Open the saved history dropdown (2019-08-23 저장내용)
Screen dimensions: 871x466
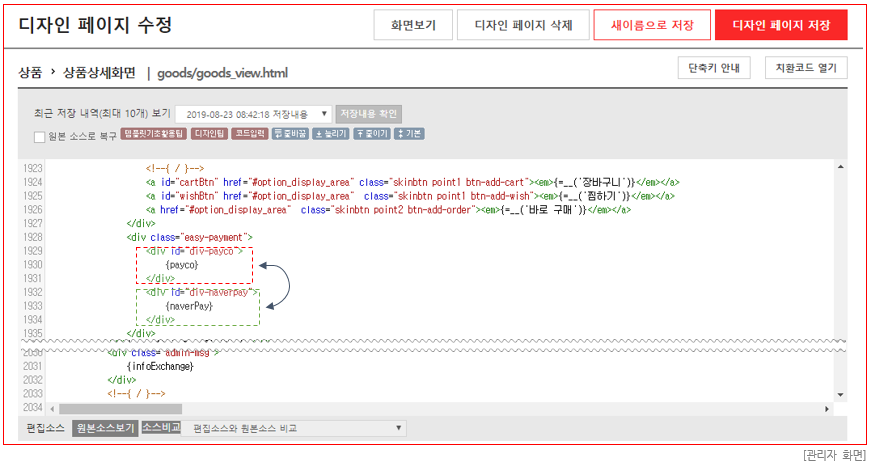pos(254,114)
